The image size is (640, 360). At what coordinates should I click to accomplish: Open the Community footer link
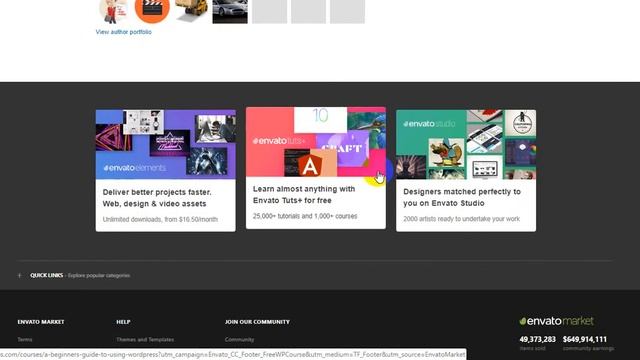pyautogui.click(x=240, y=340)
